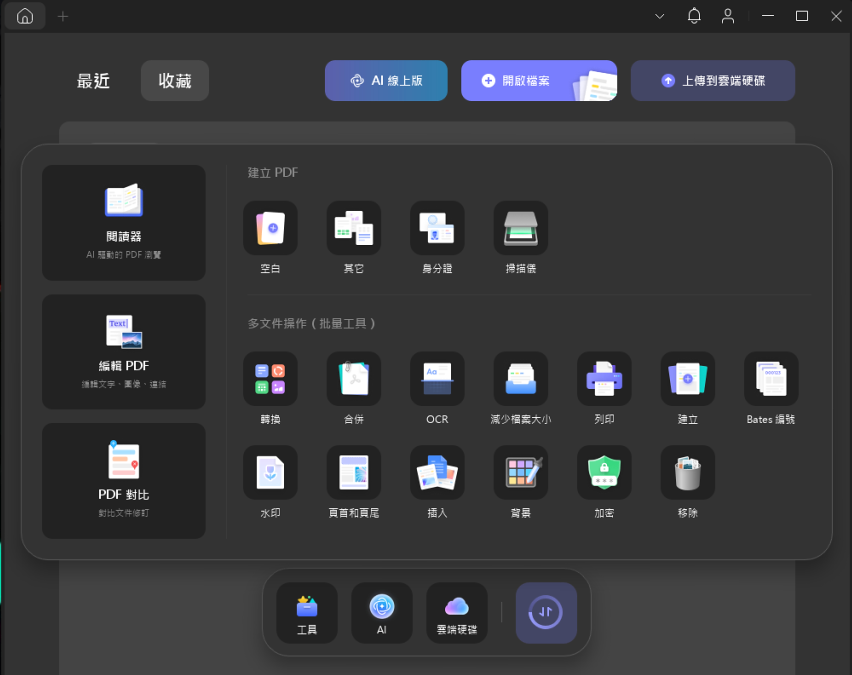Select the 轉換 convert batch tool
The height and width of the screenshot is (675, 852).
pos(270,378)
